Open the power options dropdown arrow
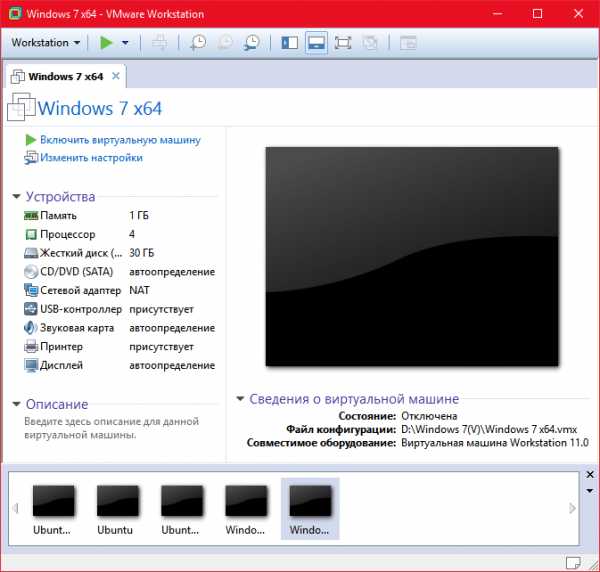The height and width of the screenshot is (572, 600). 125,43
